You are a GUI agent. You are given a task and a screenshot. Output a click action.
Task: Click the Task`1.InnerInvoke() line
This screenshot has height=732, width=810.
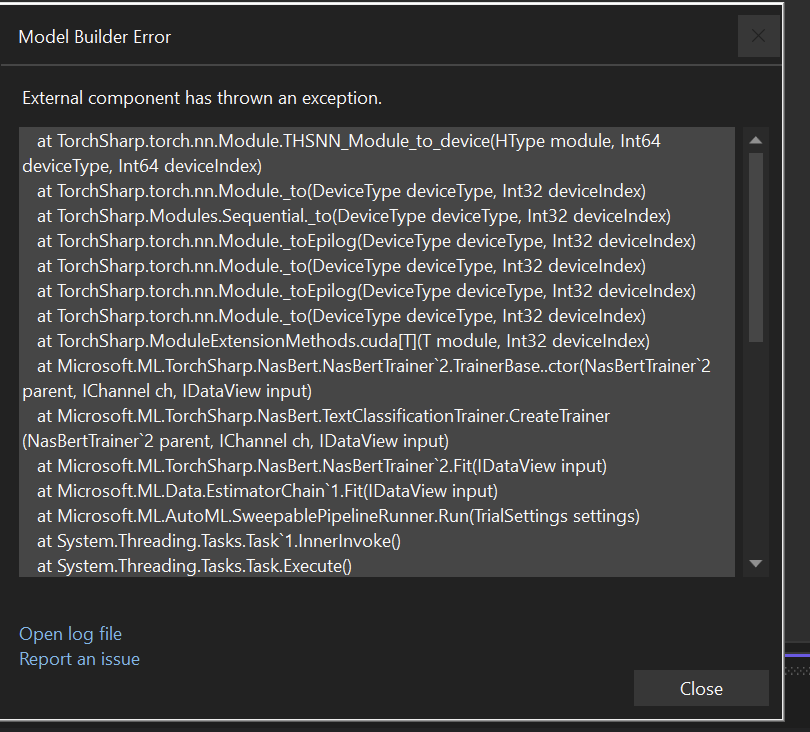tap(219, 541)
